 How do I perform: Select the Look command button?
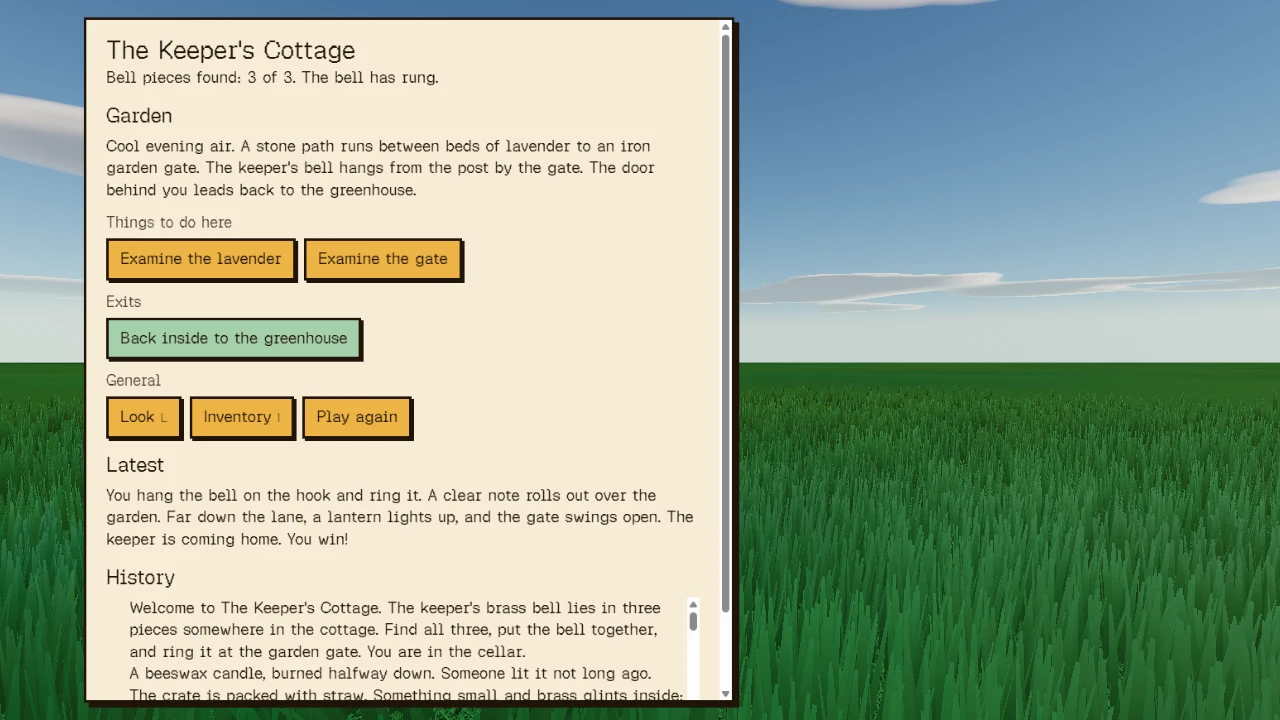pyautogui.click(x=144, y=417)
